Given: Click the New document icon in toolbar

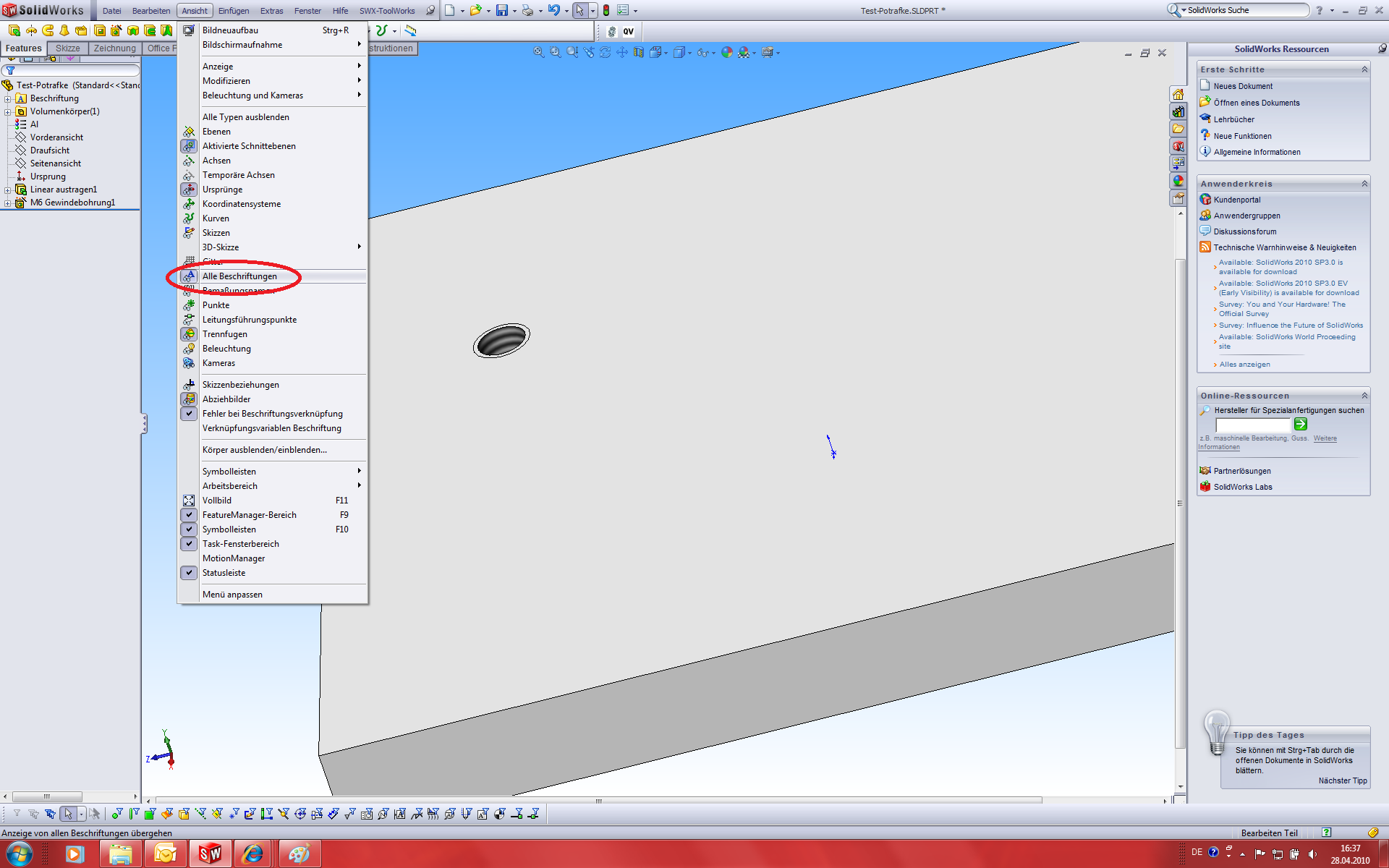Looking at the screenshot, I should (x=449, y=11).
